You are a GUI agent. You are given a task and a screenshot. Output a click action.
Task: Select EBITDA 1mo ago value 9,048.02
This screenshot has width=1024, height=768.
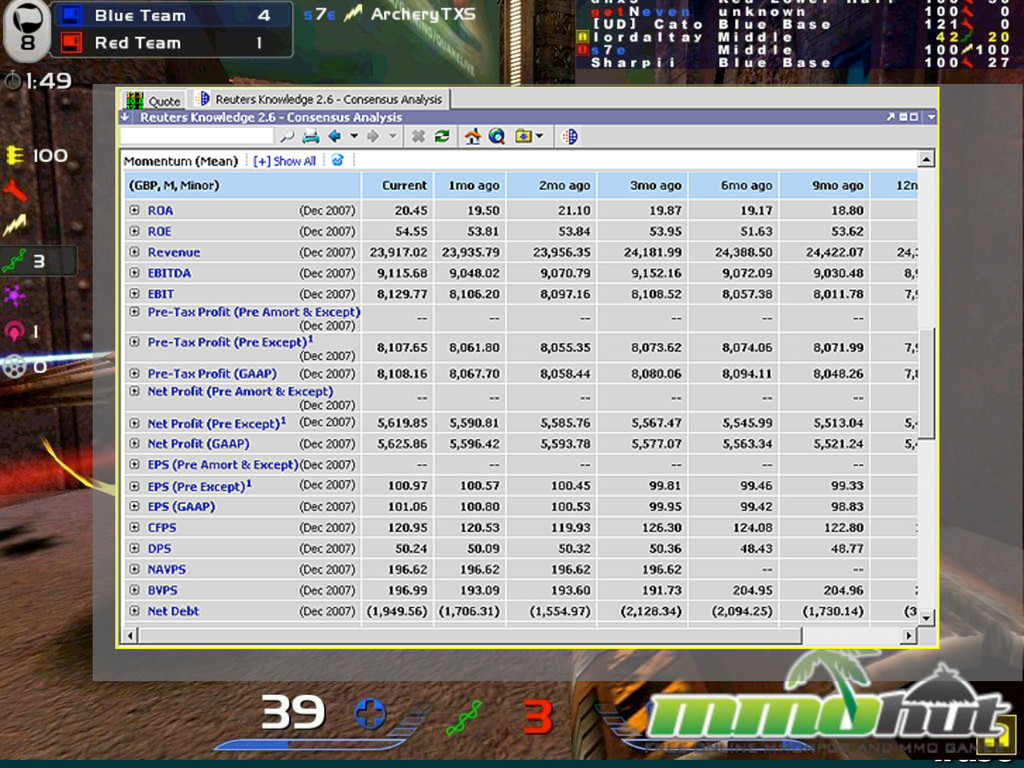474,273
